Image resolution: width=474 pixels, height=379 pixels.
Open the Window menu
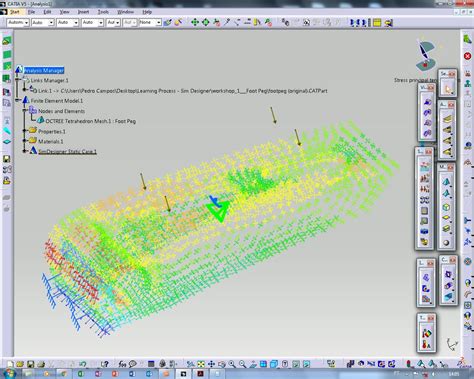pos(126,12)
